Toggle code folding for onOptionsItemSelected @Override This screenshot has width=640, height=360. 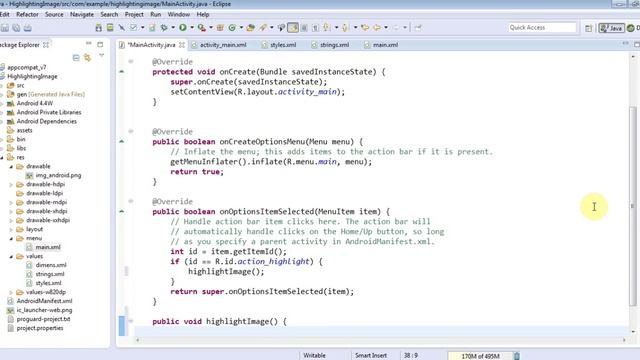[131, 201]
